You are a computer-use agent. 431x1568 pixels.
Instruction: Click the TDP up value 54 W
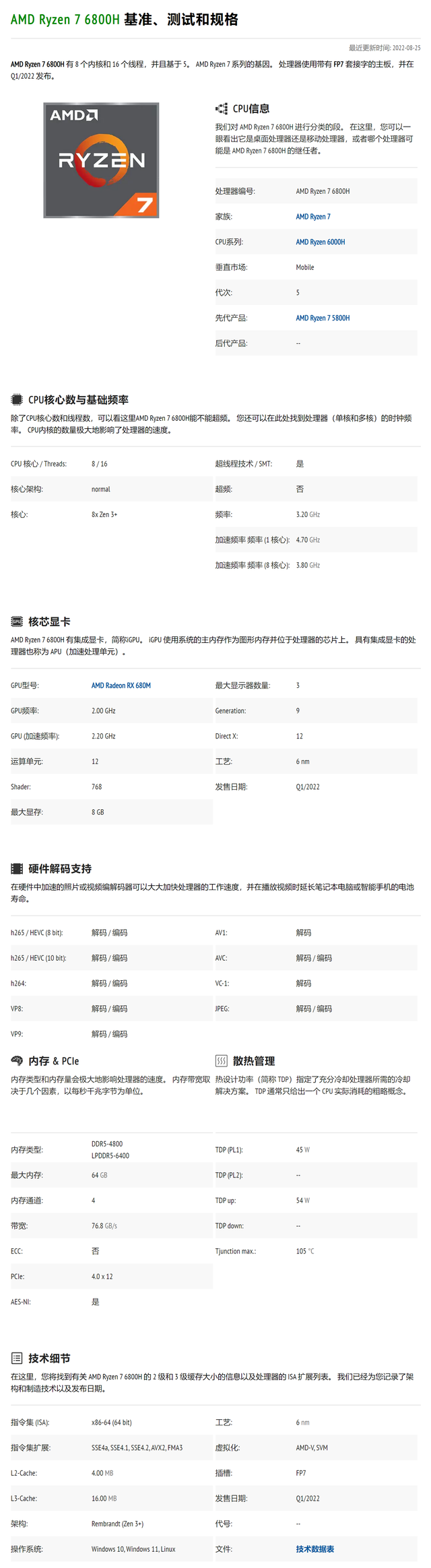(x=303, y=1200)
